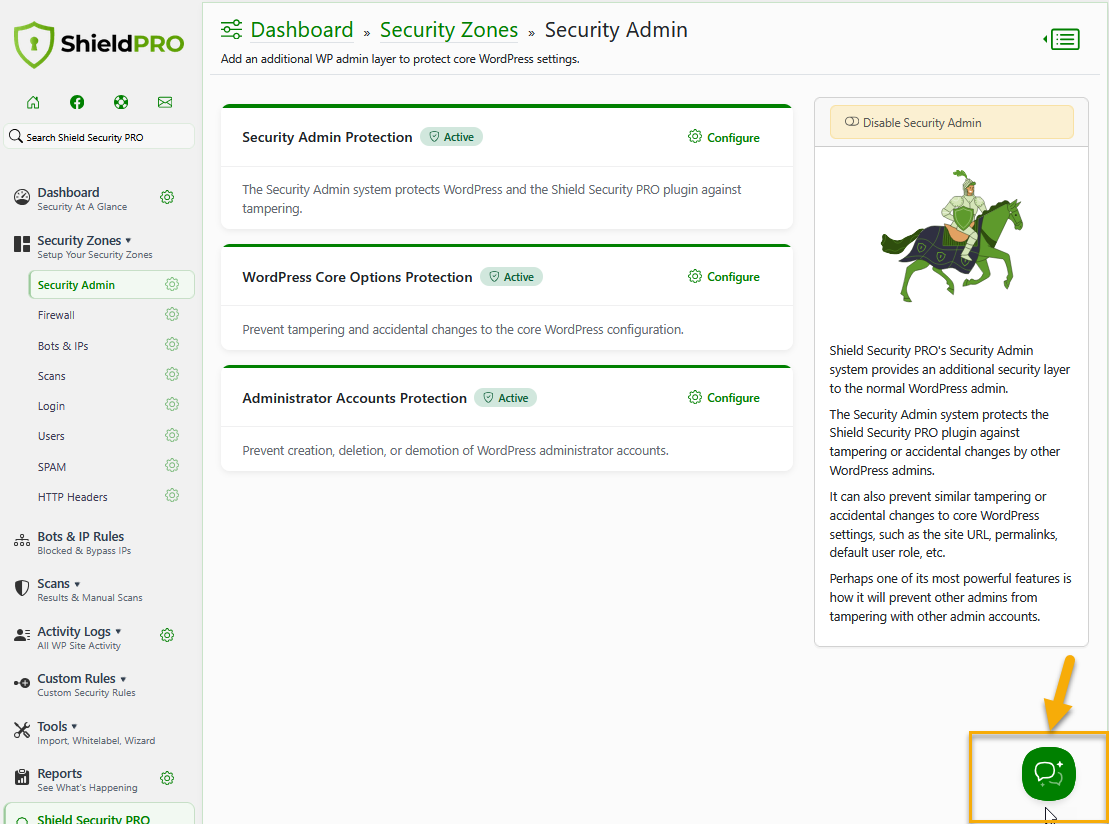Open the Facebook icon link
This screenshot has width=1109, height=824.
(77, 103)
